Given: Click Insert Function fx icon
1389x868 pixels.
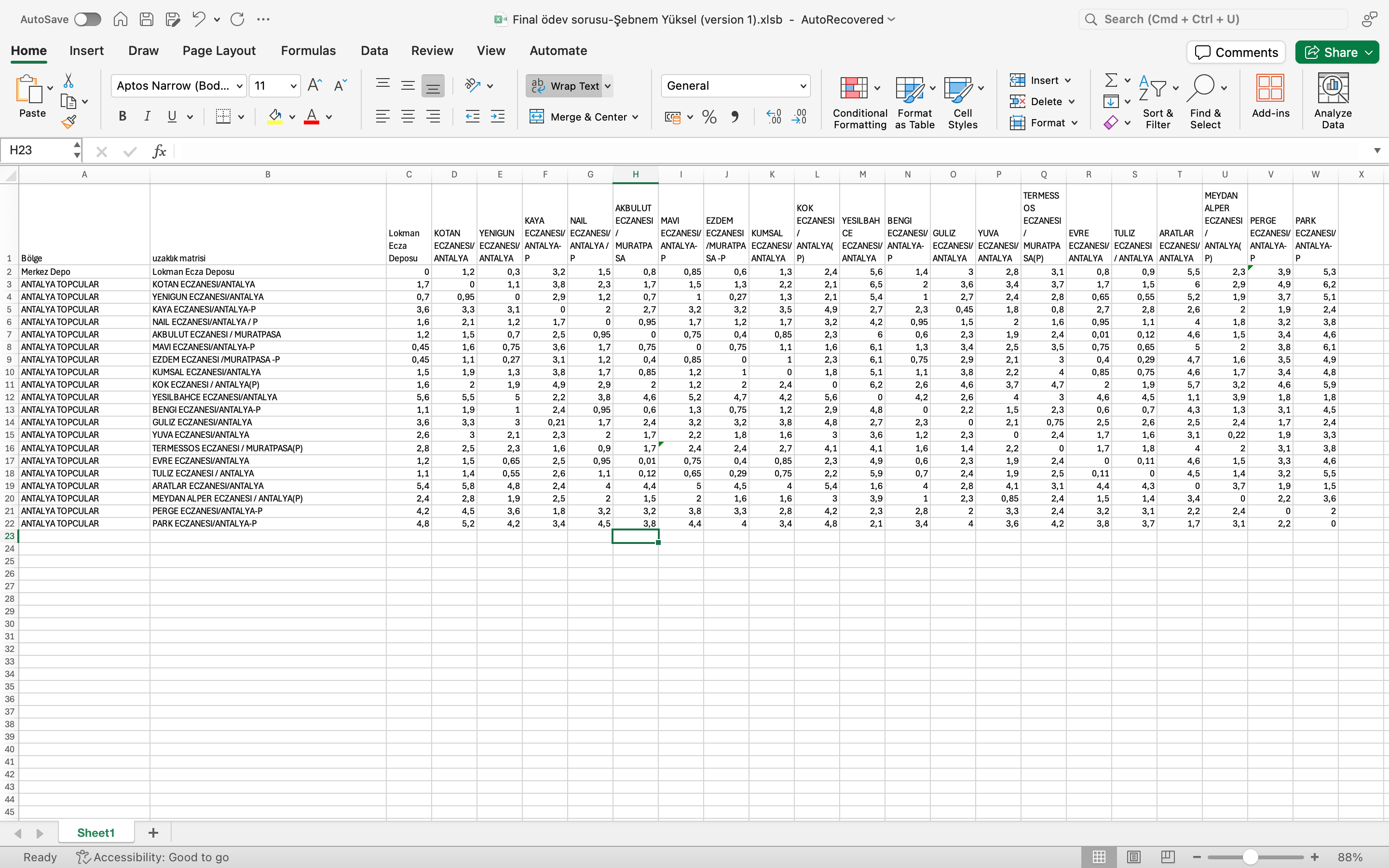Looking at the screenshot, I should click(x=159, y=151).
